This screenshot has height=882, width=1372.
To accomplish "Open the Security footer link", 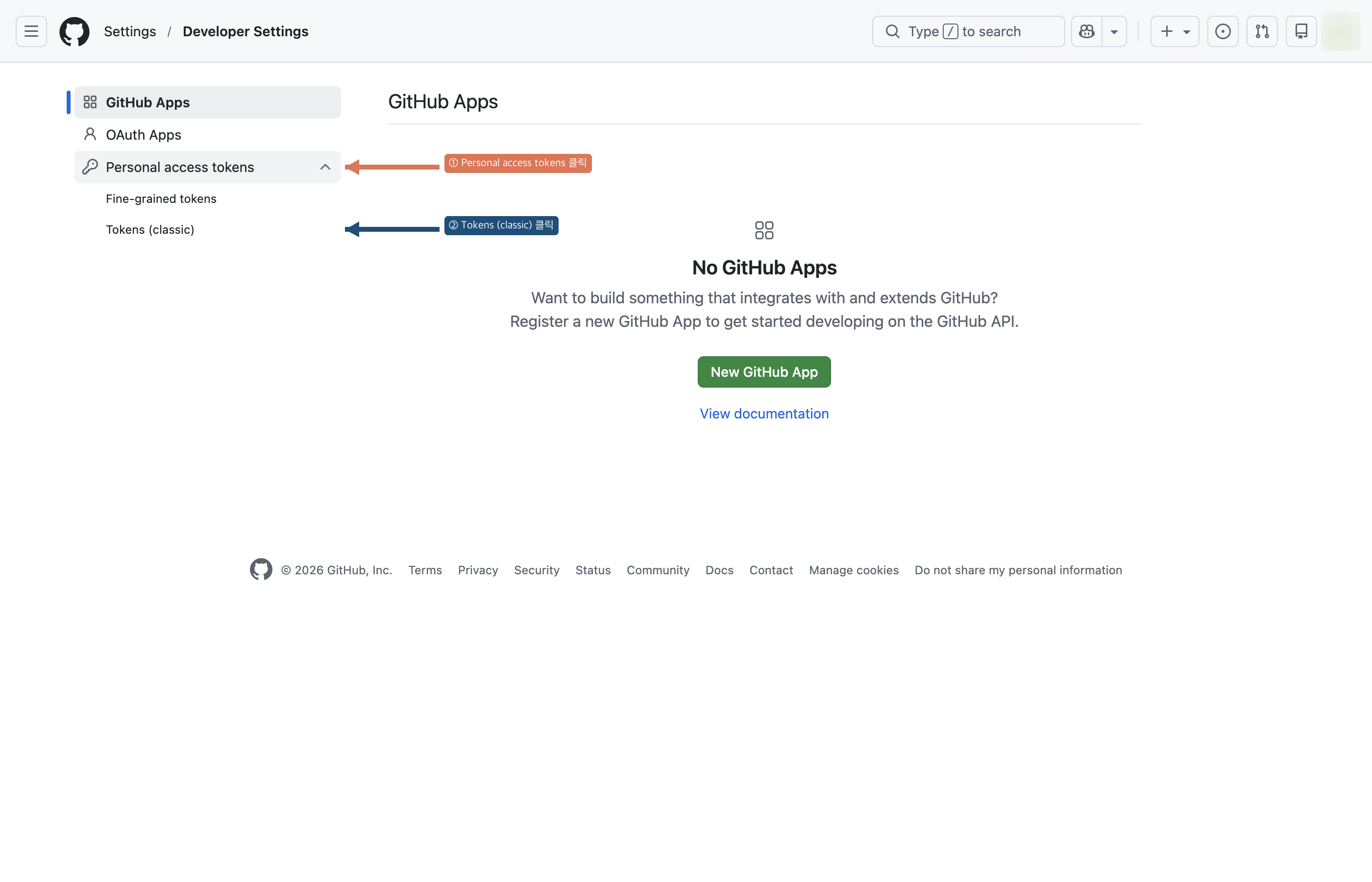I will pyautogui.click(x=537, y=570).
